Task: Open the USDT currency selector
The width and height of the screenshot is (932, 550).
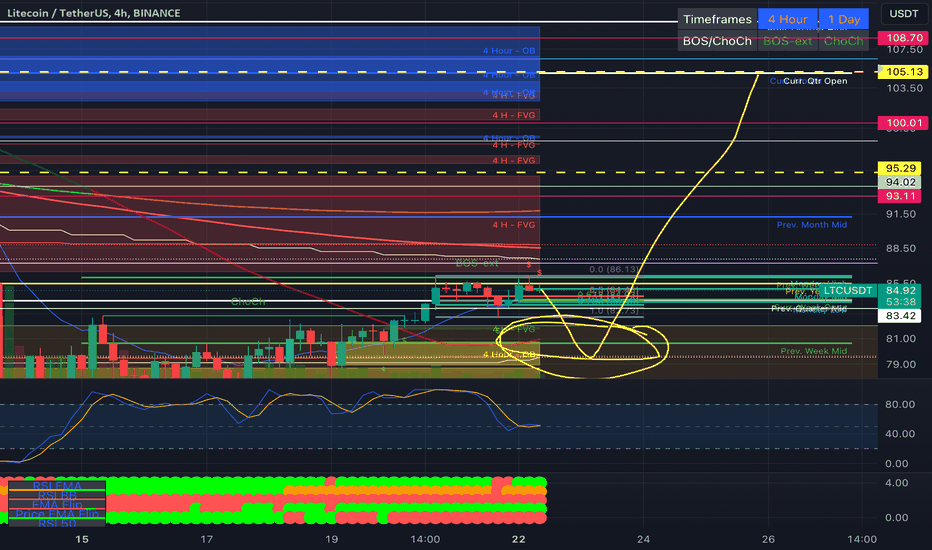Action: [903, 13]
